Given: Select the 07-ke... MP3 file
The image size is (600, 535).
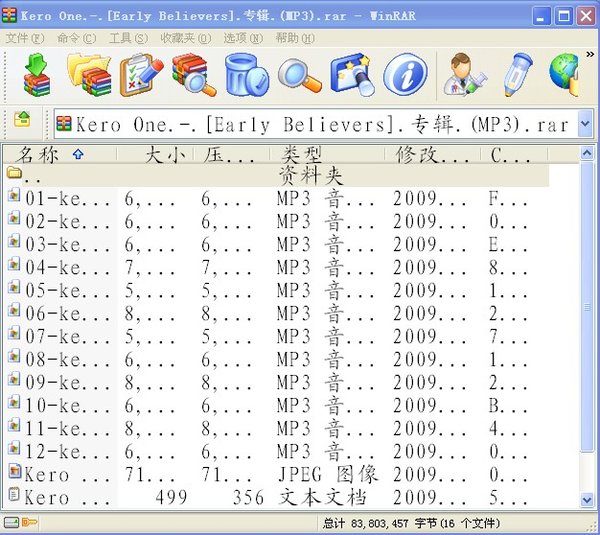Looking at the screenshot, I should coord(277,336).
